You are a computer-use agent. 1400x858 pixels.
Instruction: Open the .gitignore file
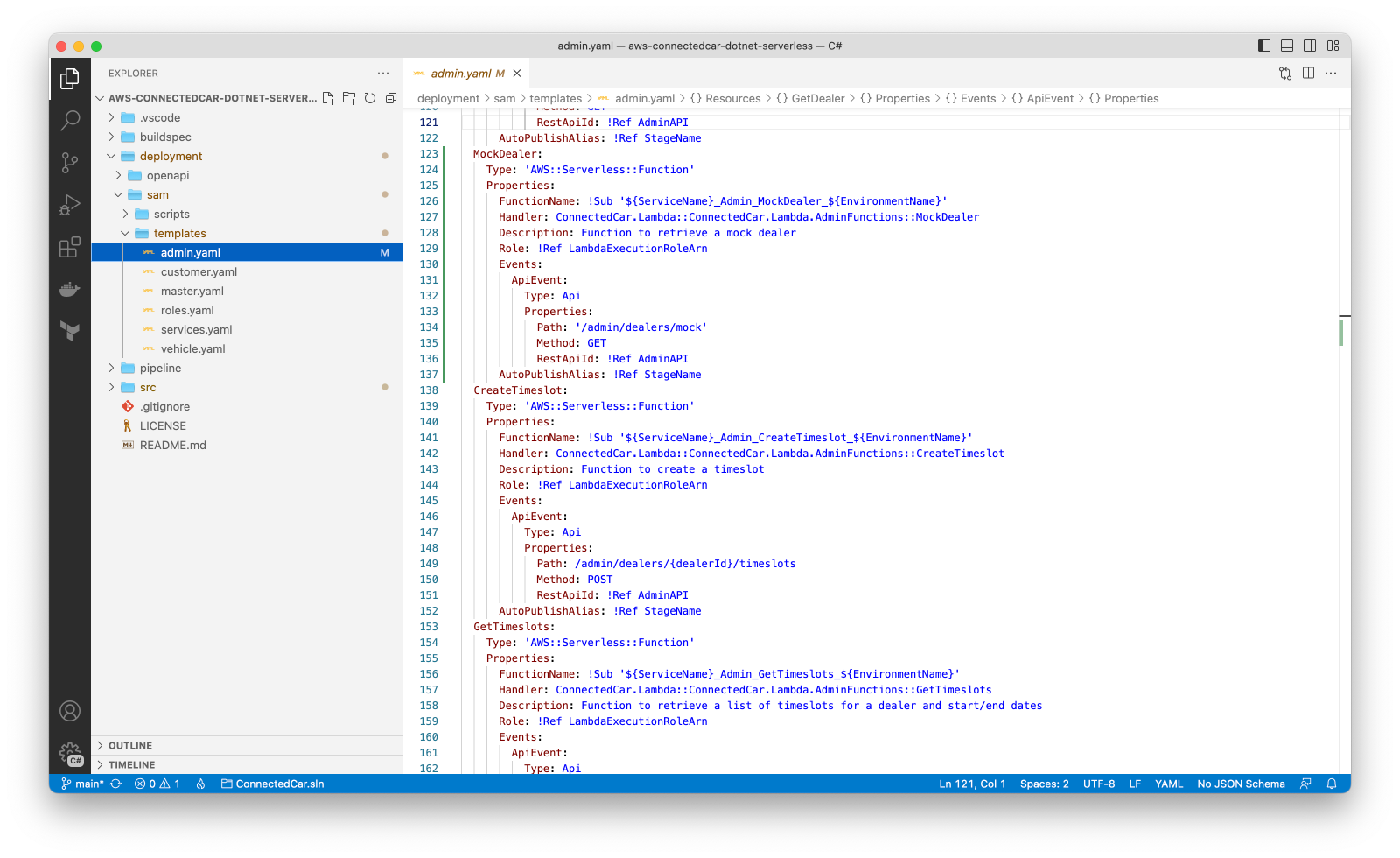pos(247,406)
